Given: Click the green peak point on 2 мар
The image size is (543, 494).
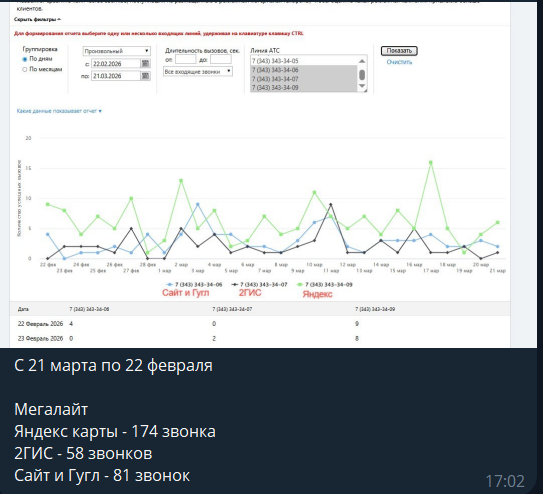Looking at the screenshot, I should (181, 180).
